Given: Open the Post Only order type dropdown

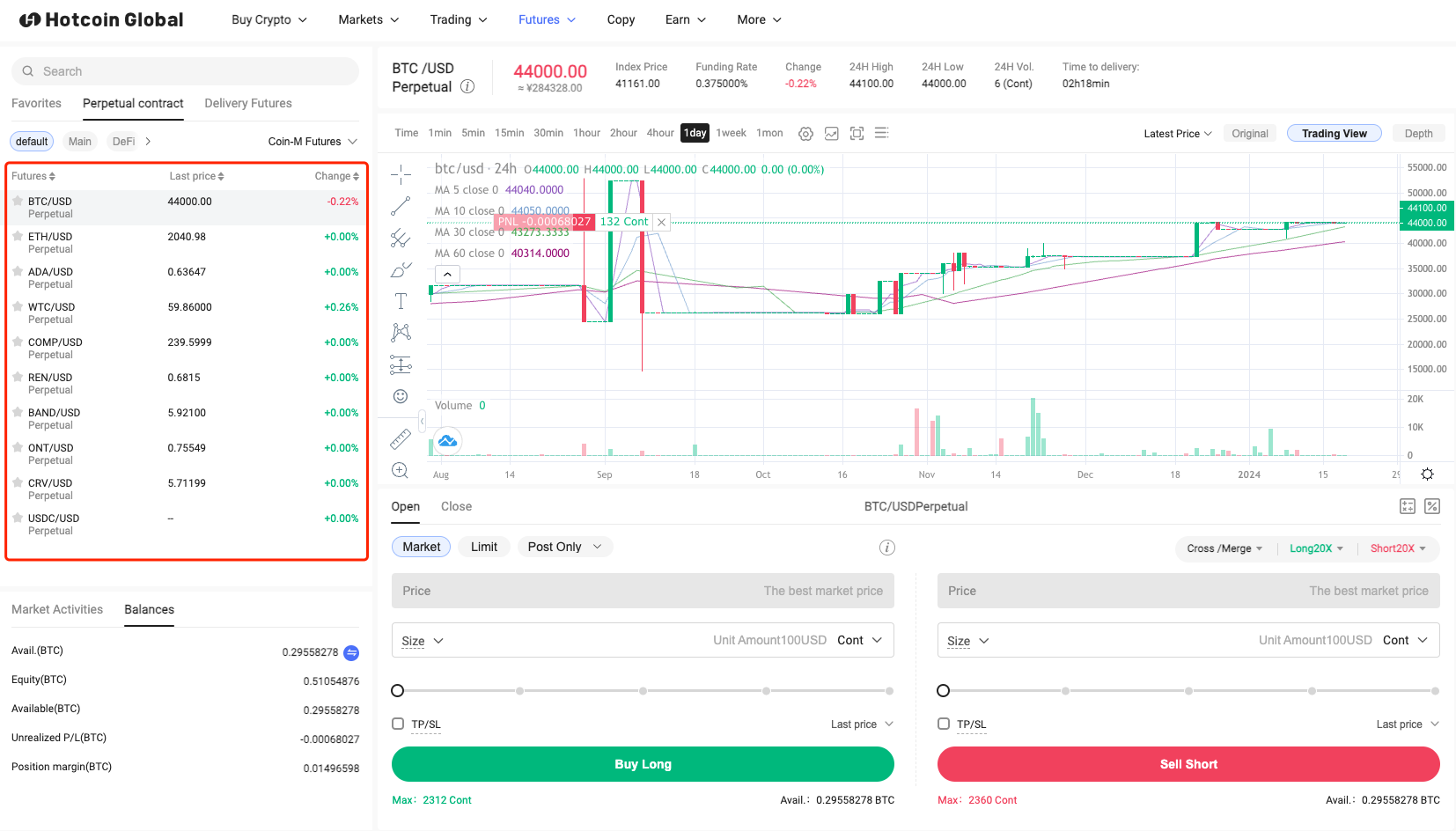Looking at the screenshot, I should [x=564, y=547].
